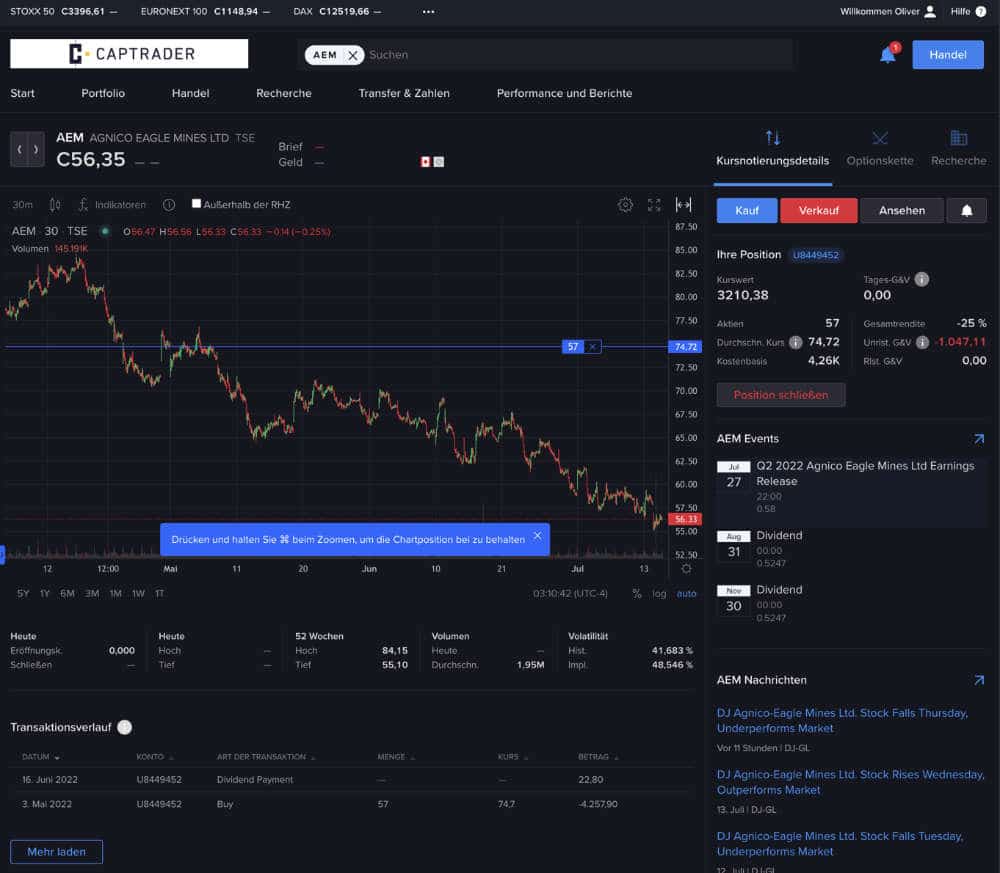Open Transfer & Zahlen menu
The height and width of the screenshot is (873, 1000).
click(404, 93)
